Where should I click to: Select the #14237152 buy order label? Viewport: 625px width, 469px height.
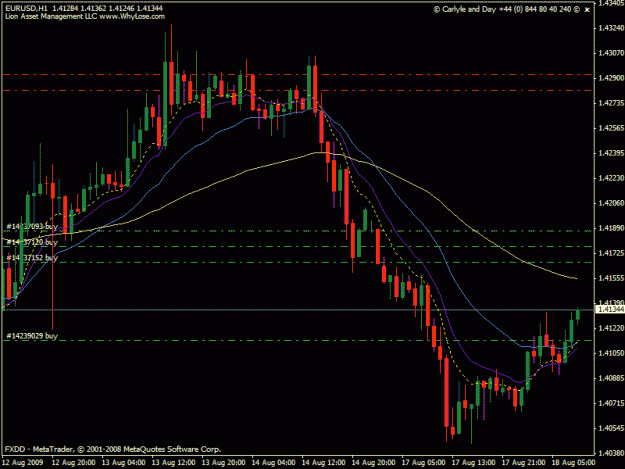point(32,258)
